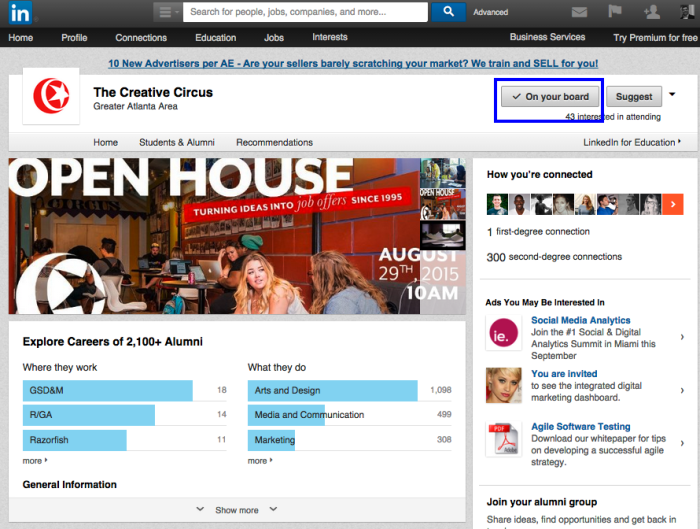Open the Education menu

point(216,37)
